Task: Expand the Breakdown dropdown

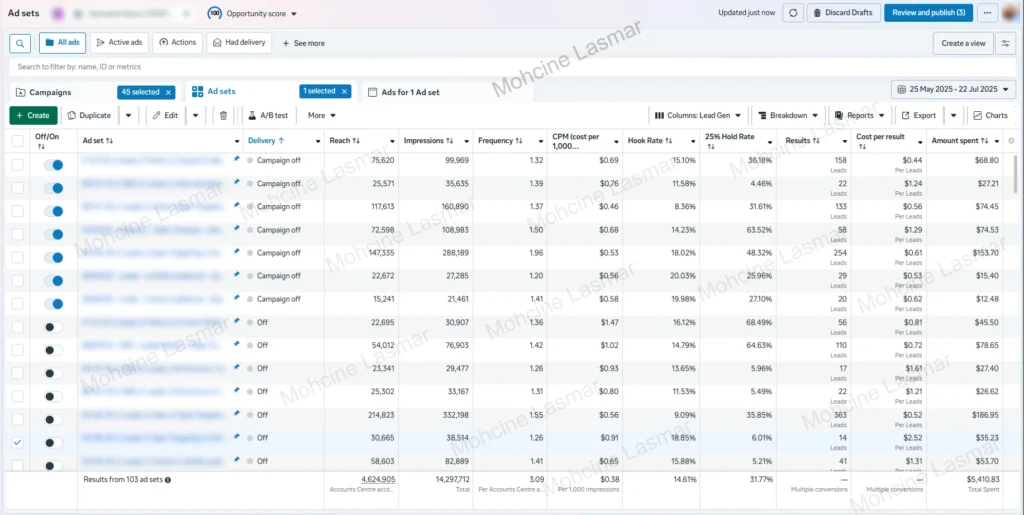Action: tap(788, 115)
